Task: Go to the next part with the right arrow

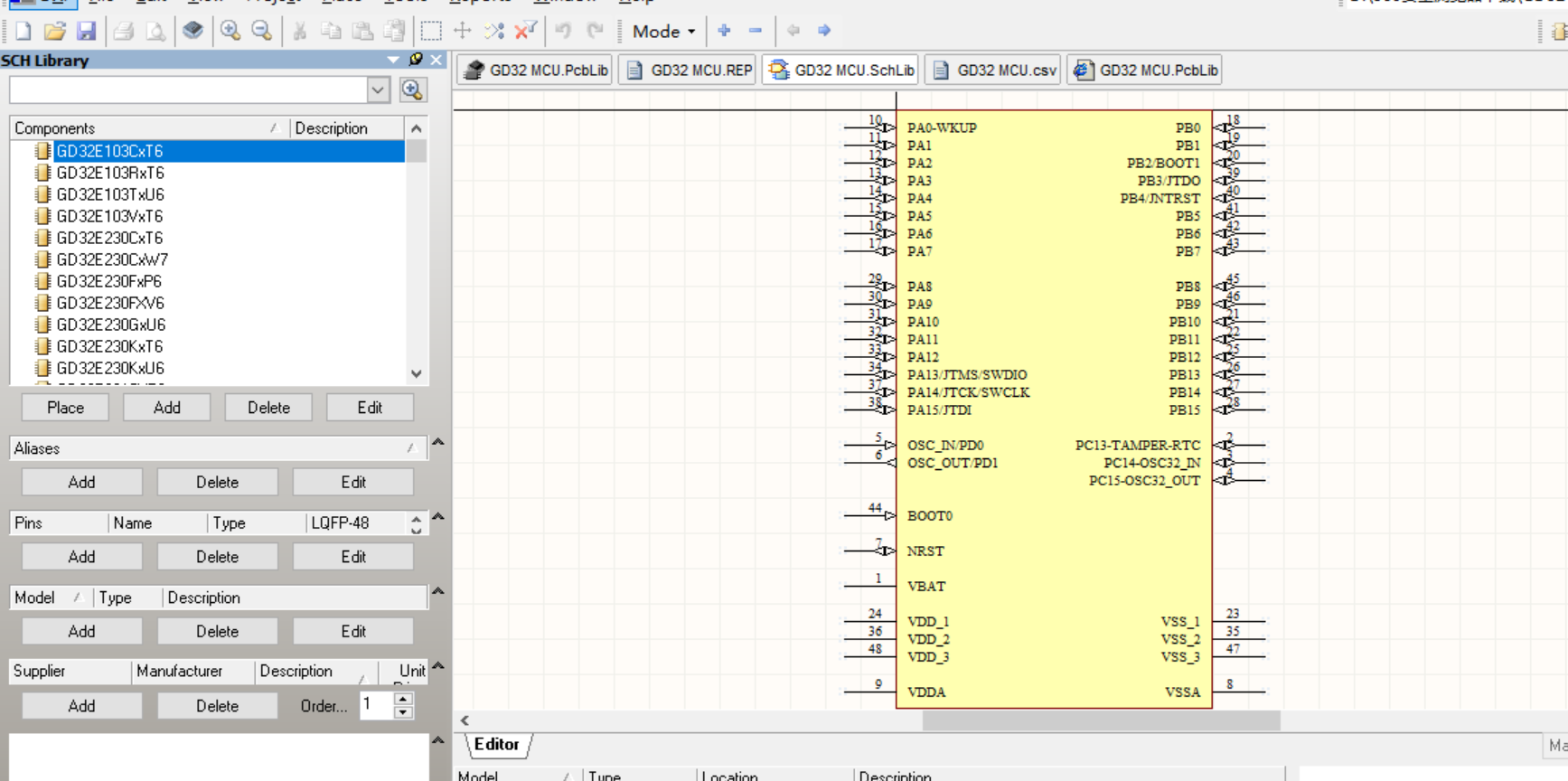Action: [x=824, y=31]
